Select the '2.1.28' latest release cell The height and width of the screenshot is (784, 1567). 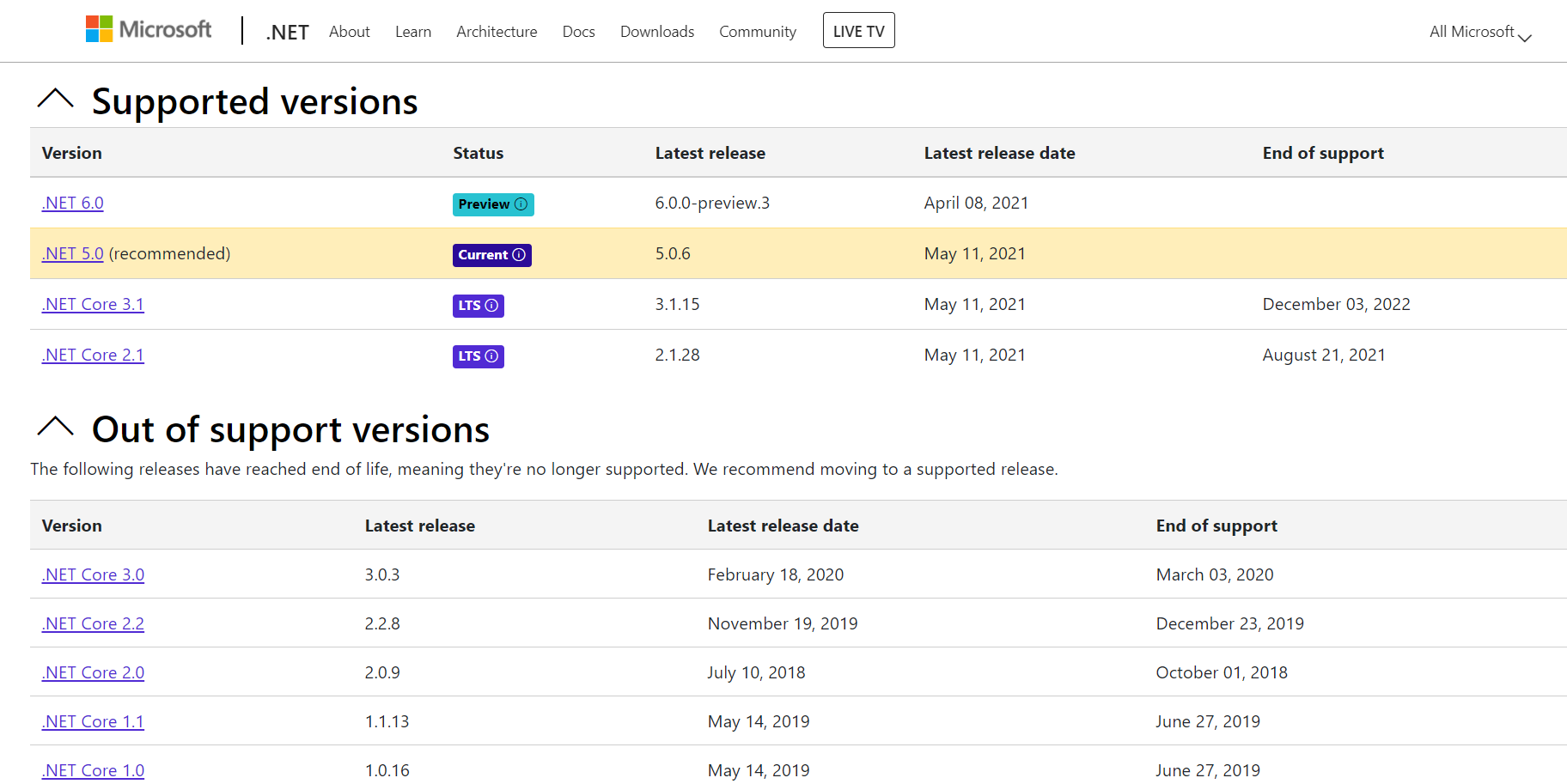(x=677, y=356)
